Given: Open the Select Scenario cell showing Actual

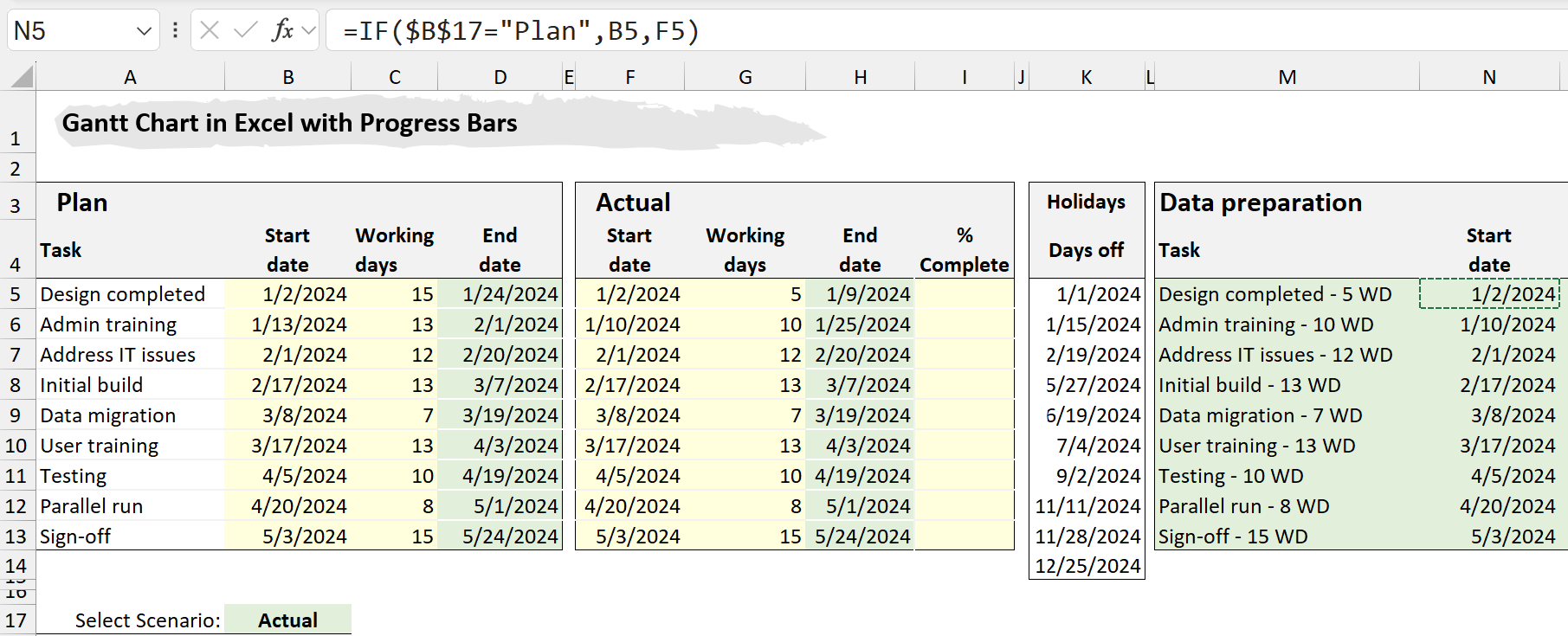Looking at the screenshot, I should (x=287, y=620).
